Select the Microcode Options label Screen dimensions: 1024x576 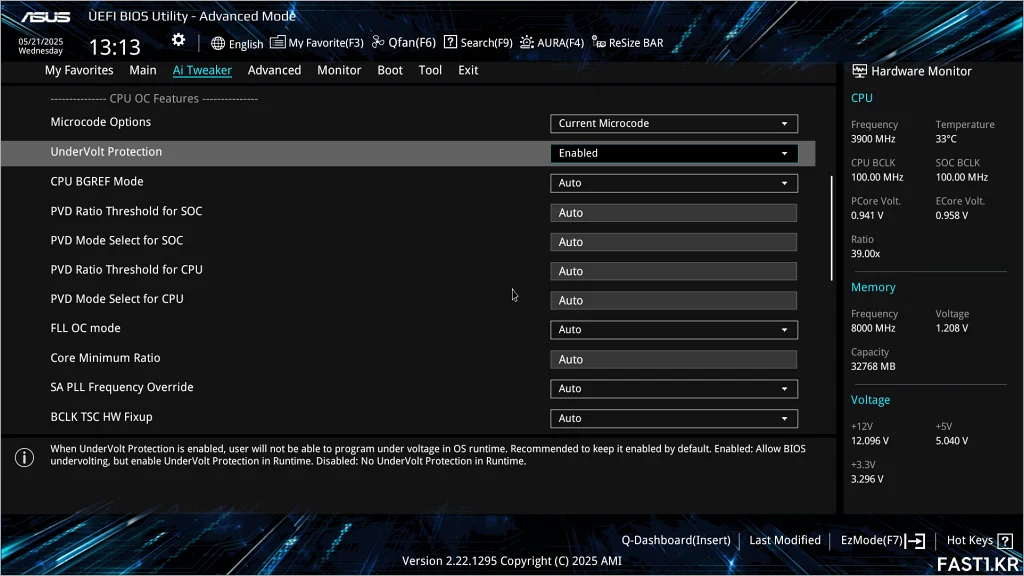click(101, 122)
